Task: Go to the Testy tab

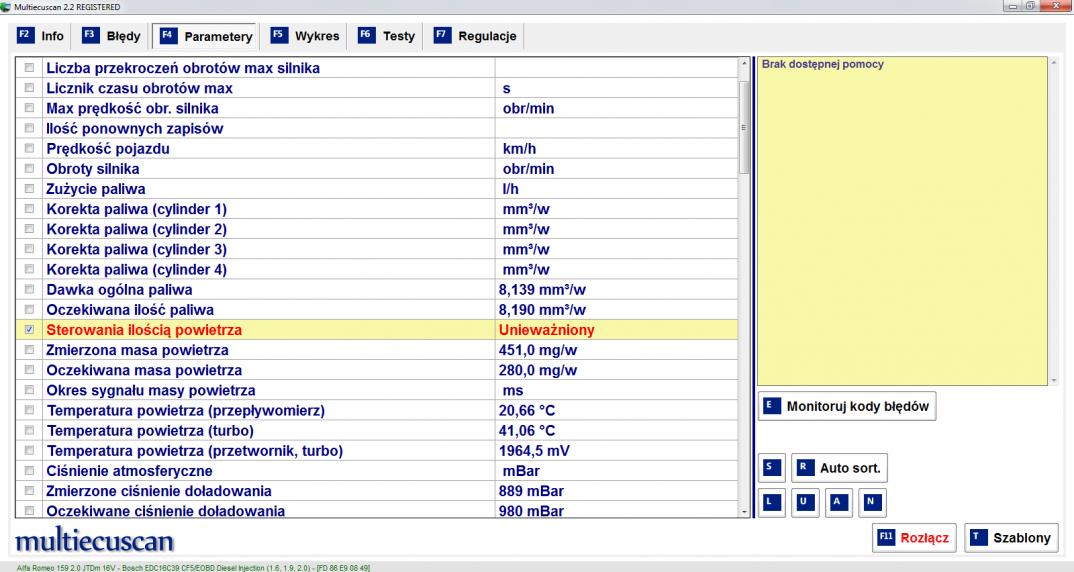Action: pos(387,36)
